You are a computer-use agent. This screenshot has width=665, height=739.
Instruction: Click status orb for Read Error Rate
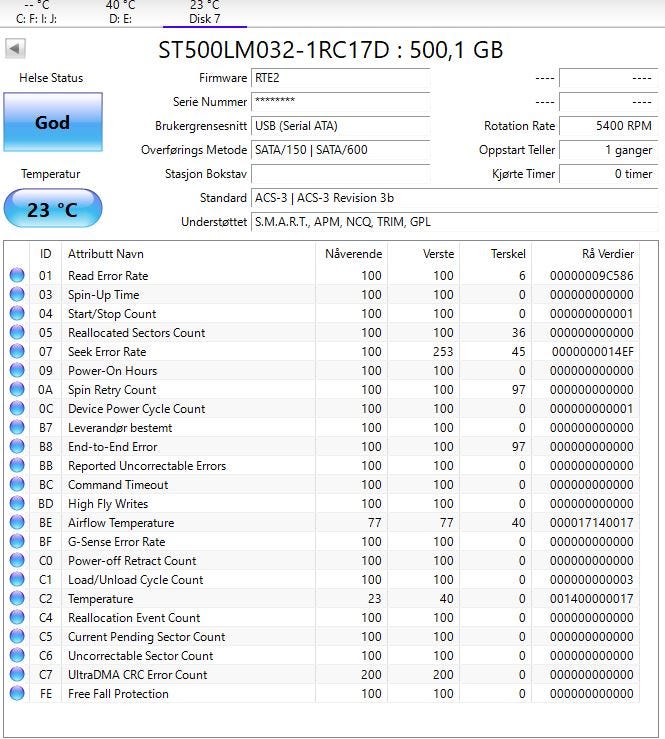17,275
